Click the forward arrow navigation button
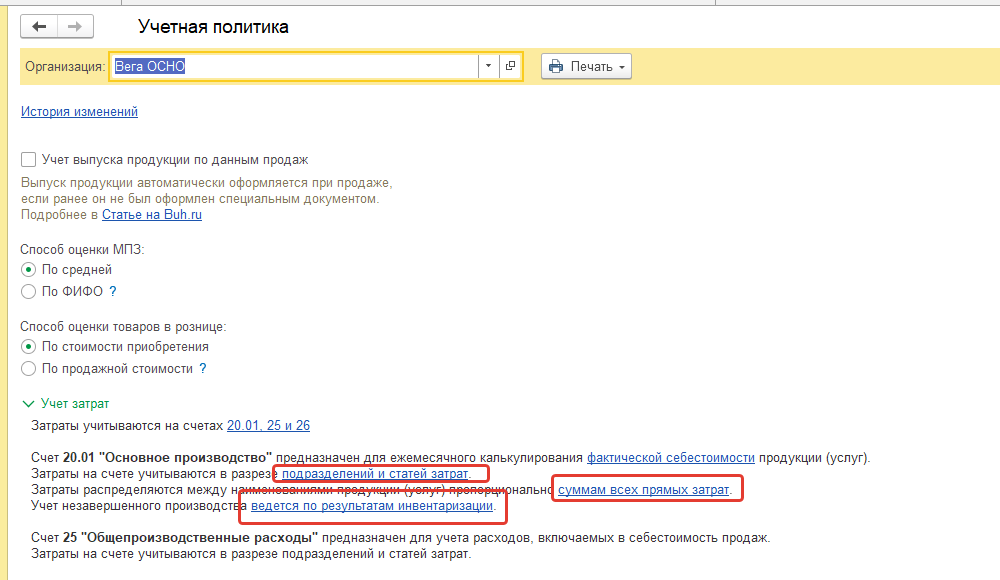 76,27
